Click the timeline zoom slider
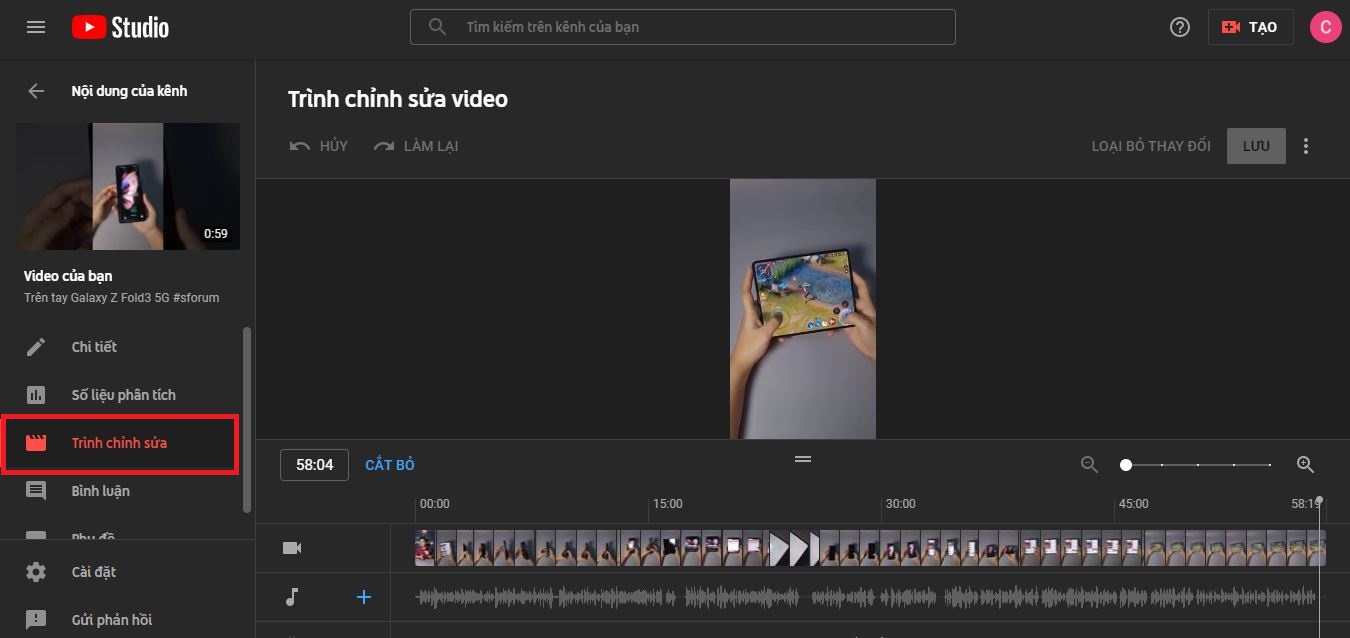This screenshot has height=638, width=1350. (1198, 465)
